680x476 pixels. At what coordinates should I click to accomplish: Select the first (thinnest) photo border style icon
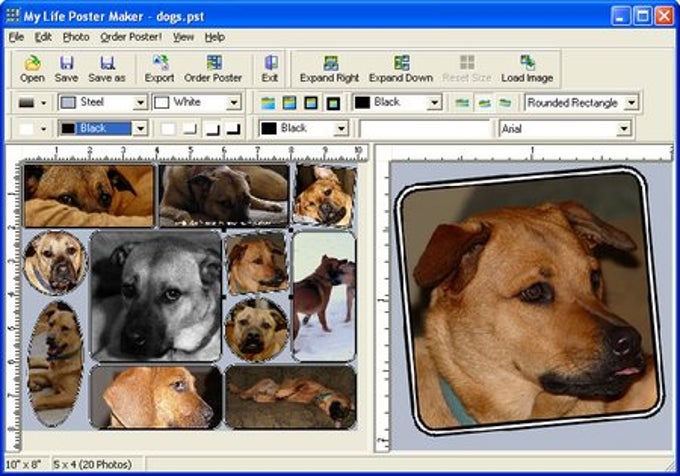coord(268,103)
